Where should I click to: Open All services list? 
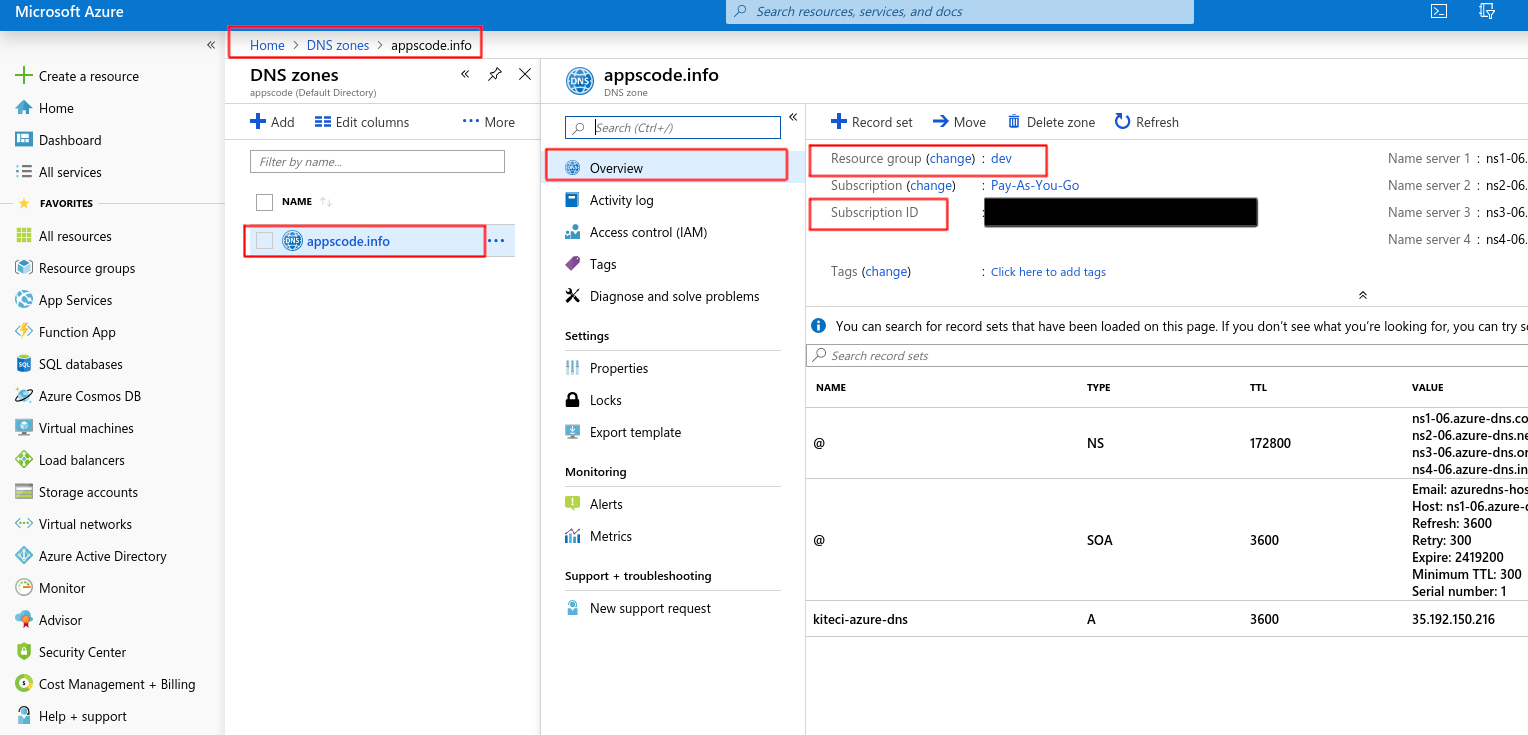pyautogui.click(x=70, y=172)
